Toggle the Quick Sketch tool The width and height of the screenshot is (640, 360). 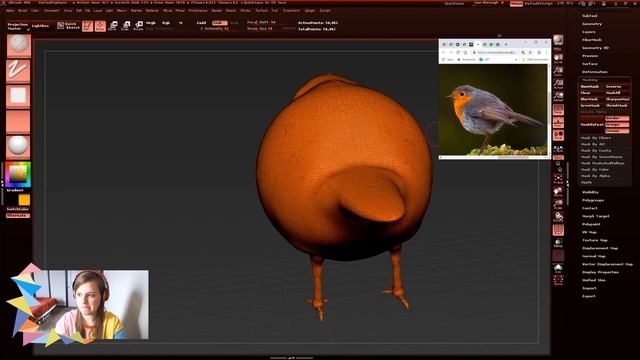(69, 26)
